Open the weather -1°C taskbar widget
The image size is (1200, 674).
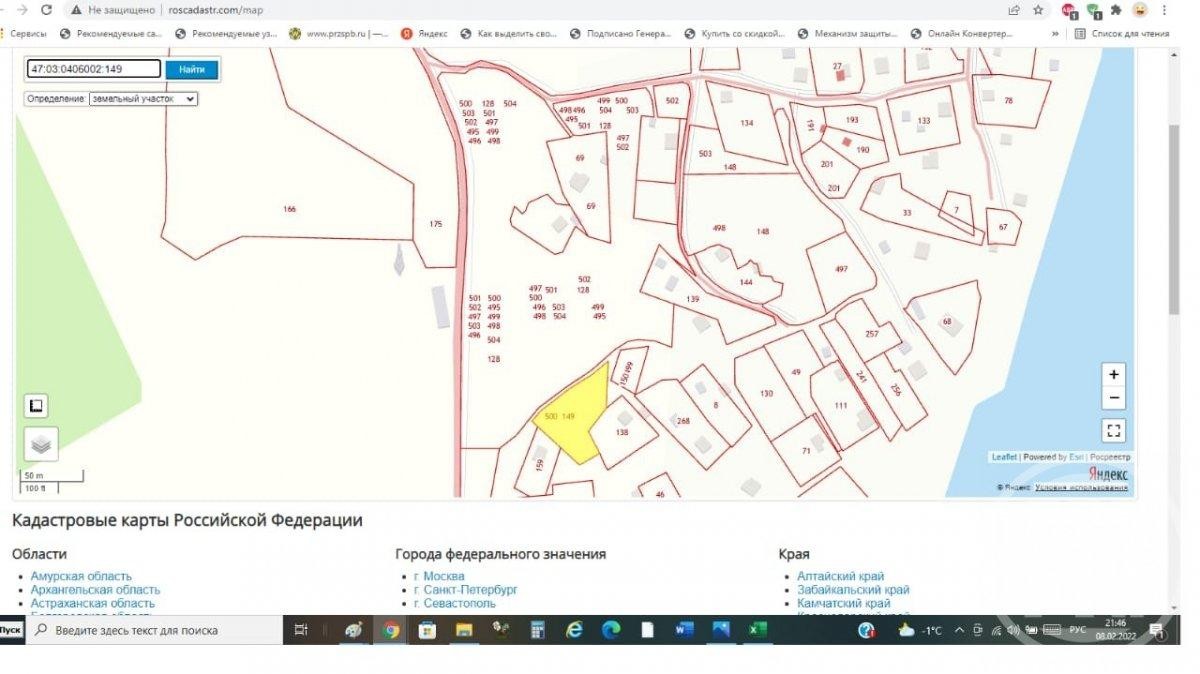point(921,630)
